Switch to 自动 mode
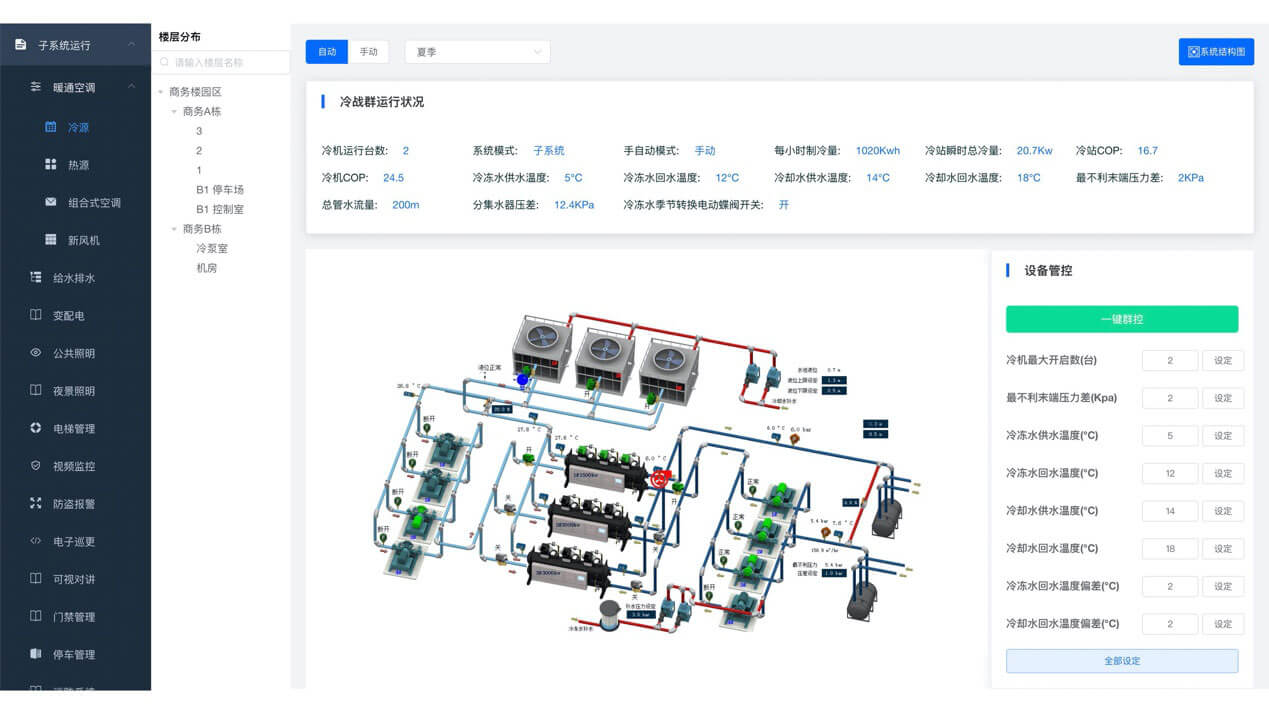The width and height of the screenshot is (1269, 714). tap(327, 52)
